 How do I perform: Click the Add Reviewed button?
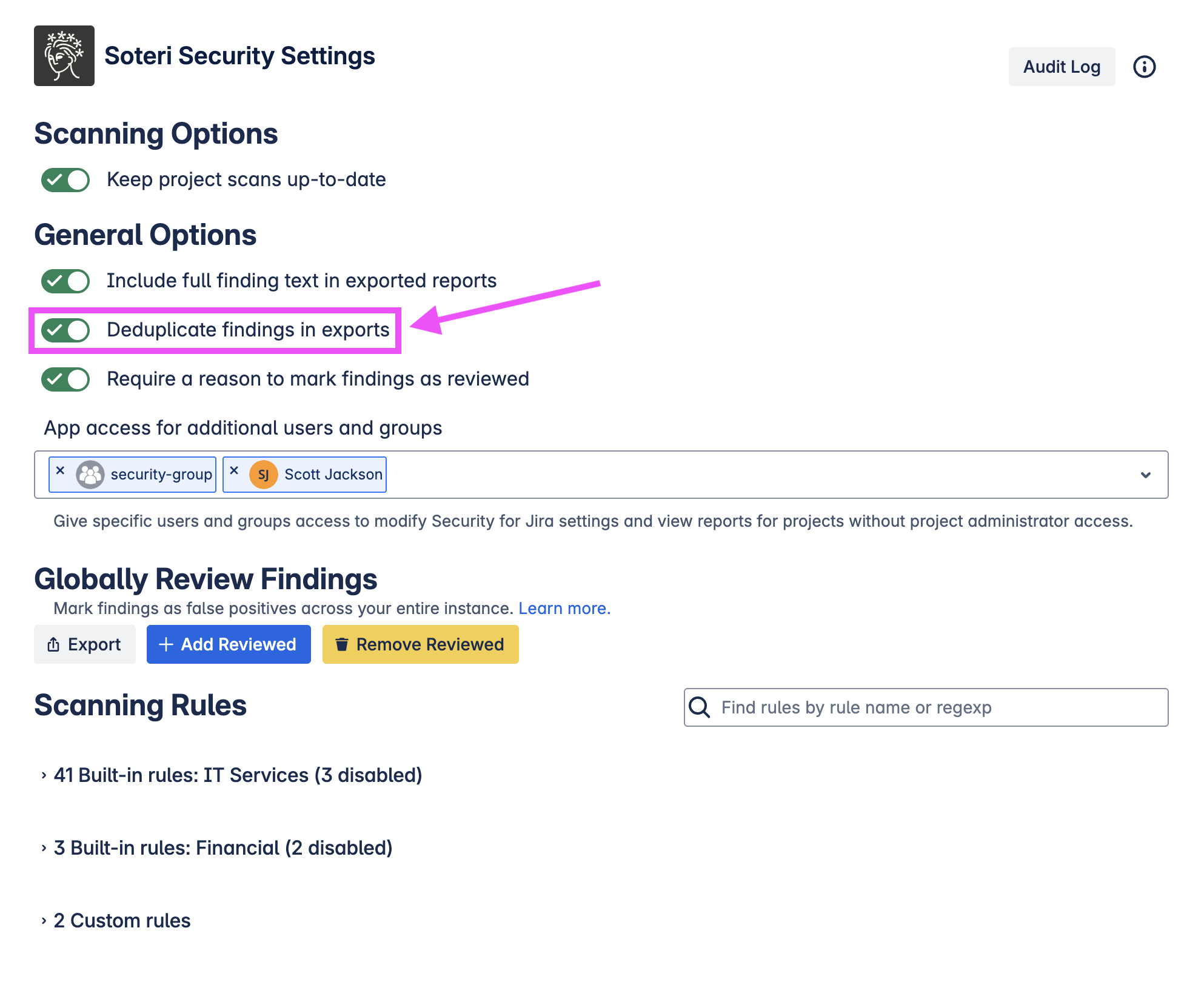coord(229,644)
